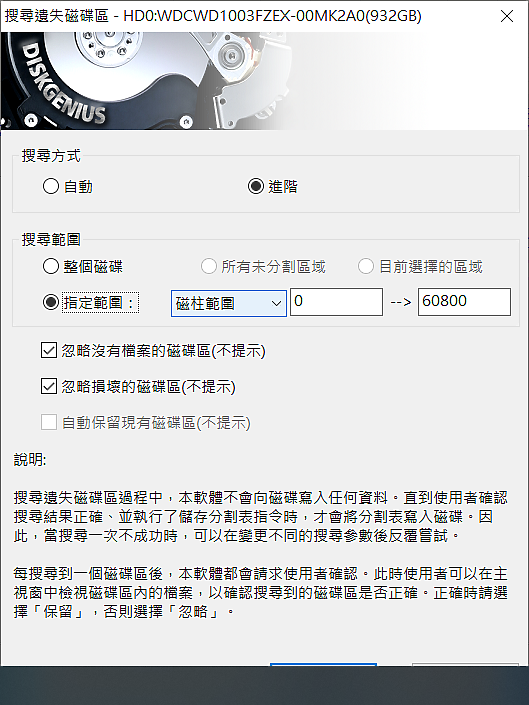Uncheck 忽略沒有檔案的磁碟區 checkbox
529x705 pixels.
(x=49, y=350)
